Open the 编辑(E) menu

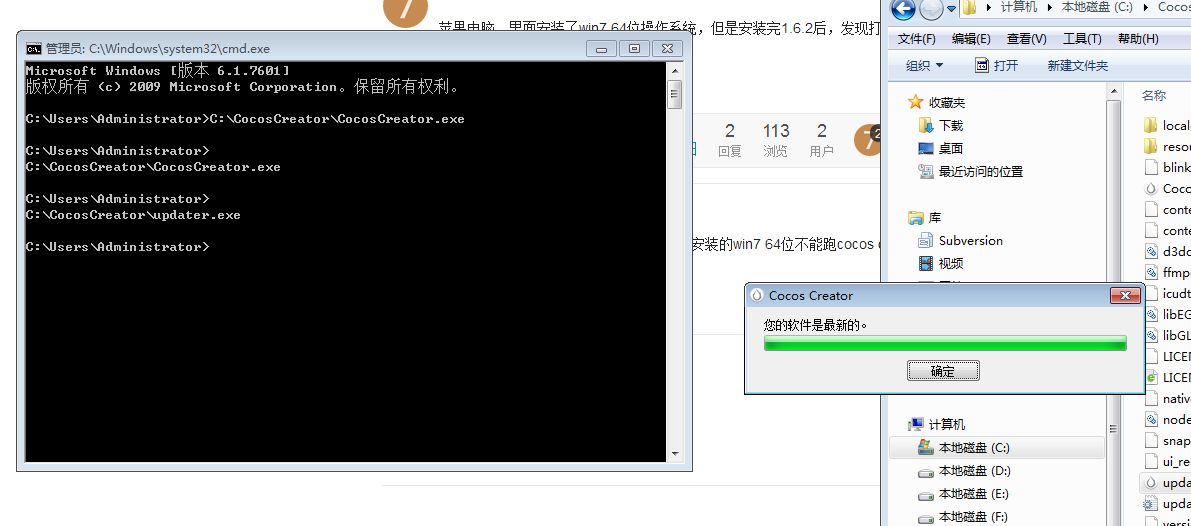coord(971,39)
